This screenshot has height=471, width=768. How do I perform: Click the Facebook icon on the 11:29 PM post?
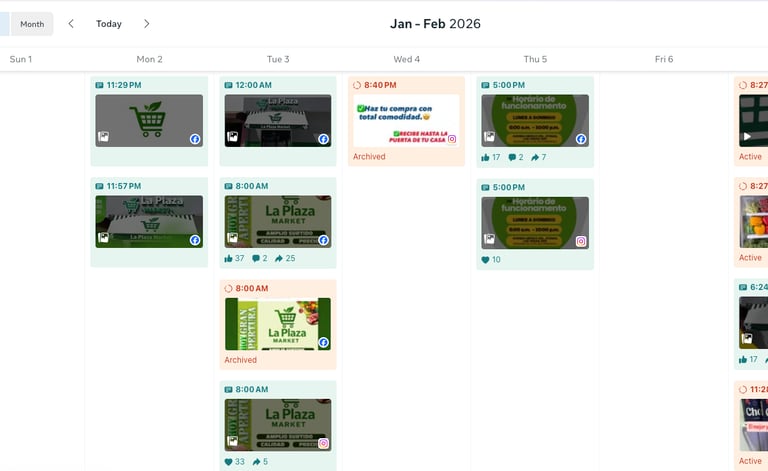click(x=195, y=139)
